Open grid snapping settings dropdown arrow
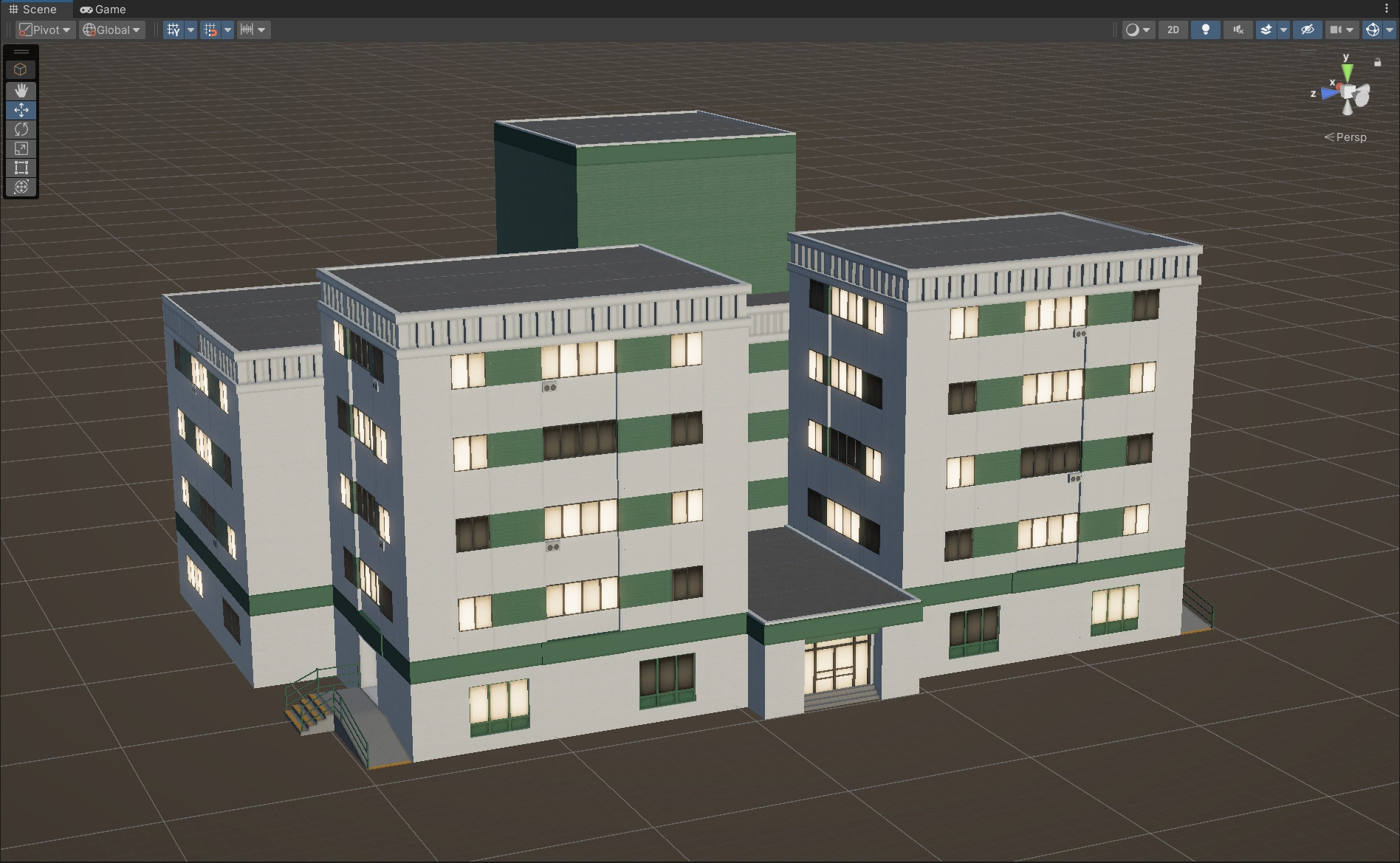Image resolution: width=1400 pixels, height=863 pixels. tap(227, 30)
